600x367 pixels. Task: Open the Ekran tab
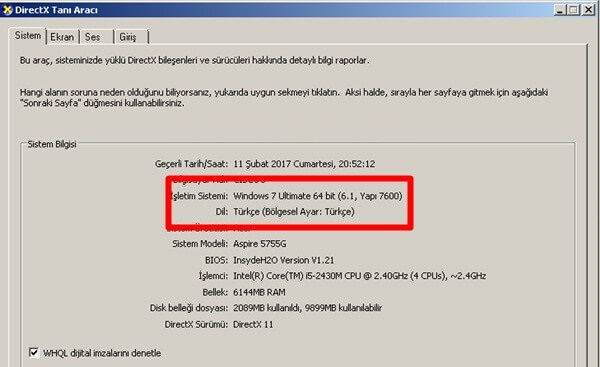(x=62, y=37)
